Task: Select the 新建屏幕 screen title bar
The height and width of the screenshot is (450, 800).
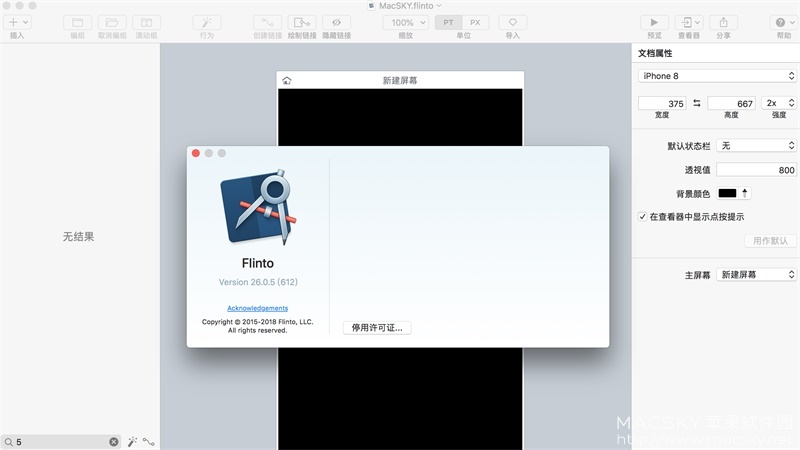Action: pos(400,80)
